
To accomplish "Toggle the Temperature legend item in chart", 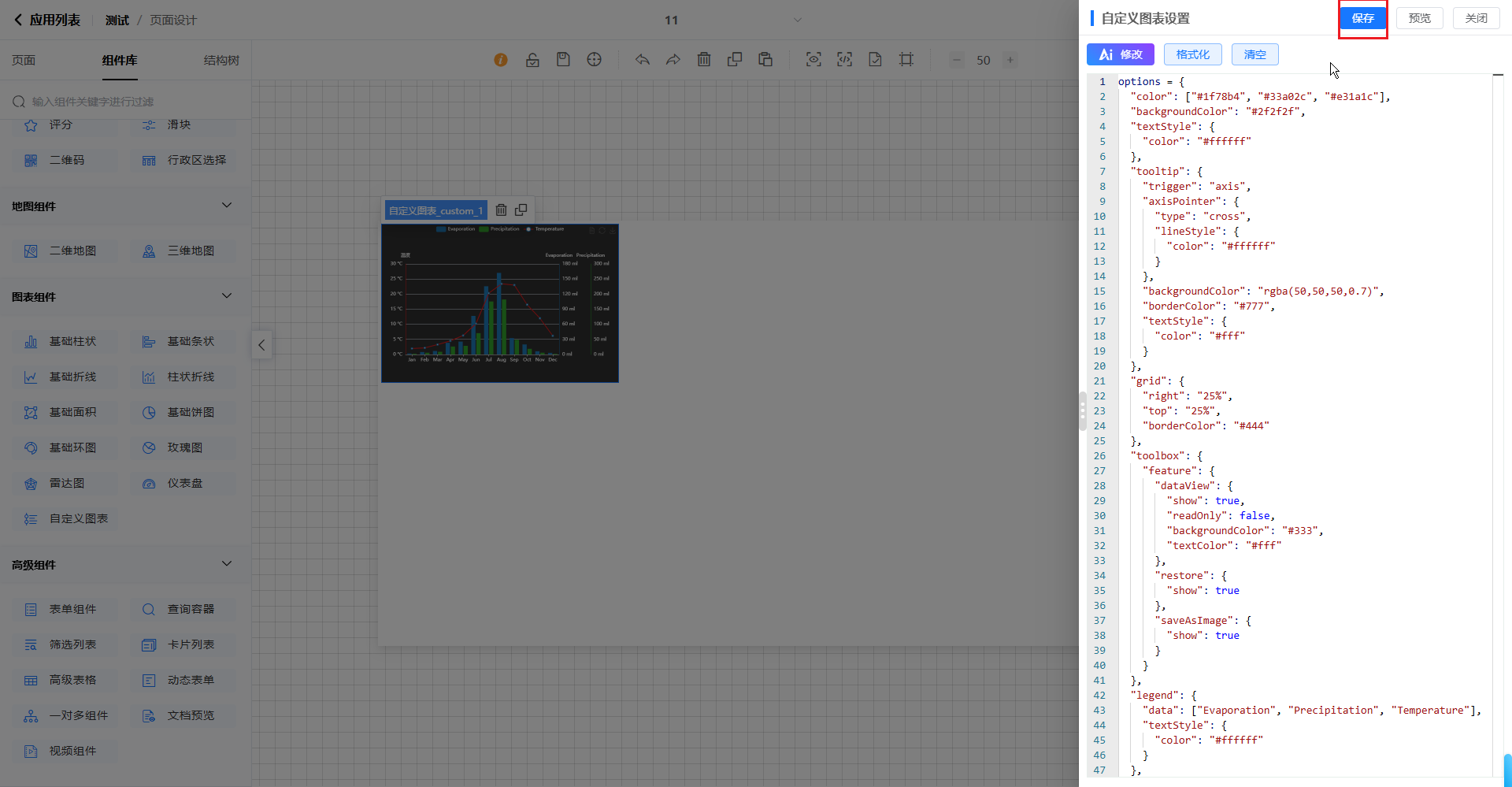I will pos(545,229).
